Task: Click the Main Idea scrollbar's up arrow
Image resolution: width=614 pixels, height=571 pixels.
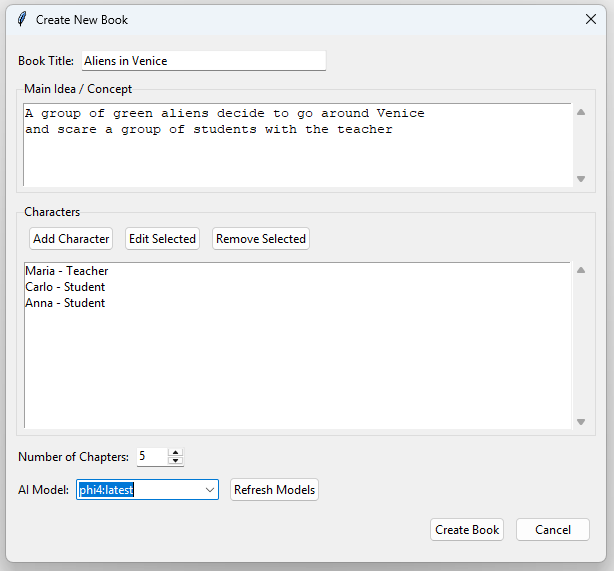Action: tap(581, 112)
